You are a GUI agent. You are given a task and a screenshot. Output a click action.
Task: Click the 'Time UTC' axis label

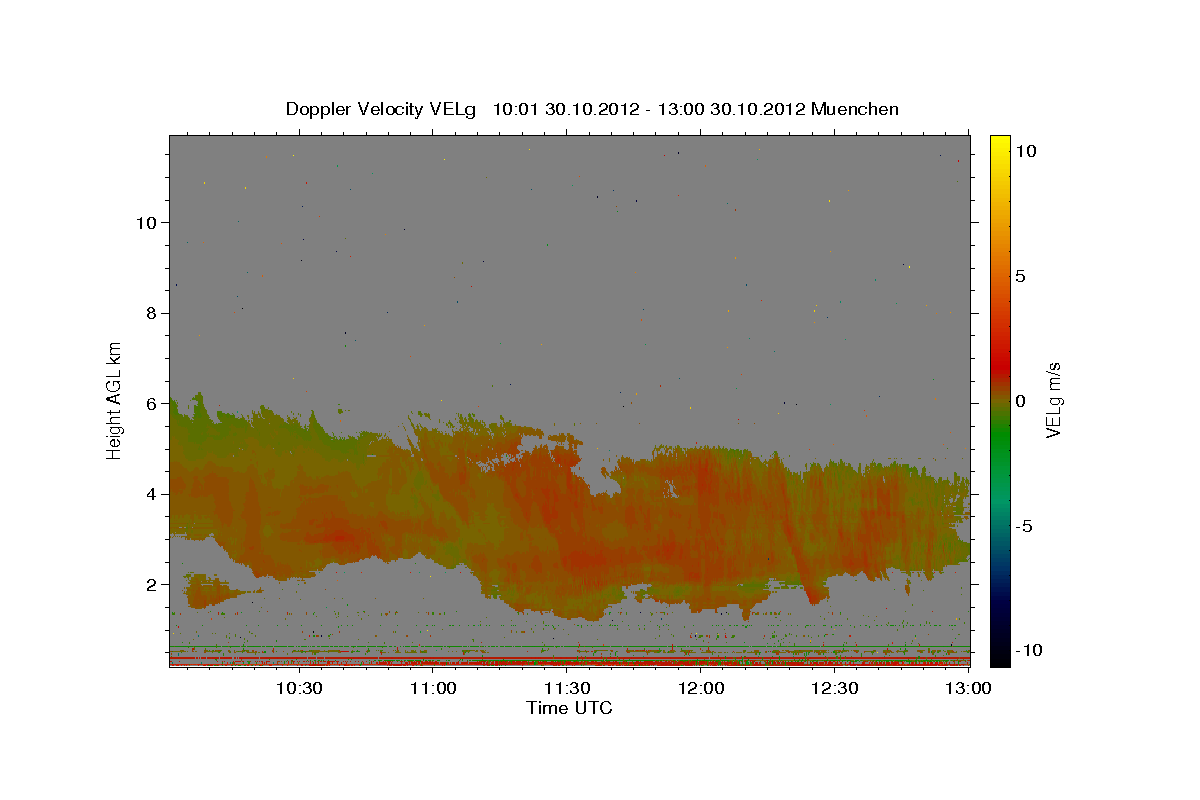(569, 708)
